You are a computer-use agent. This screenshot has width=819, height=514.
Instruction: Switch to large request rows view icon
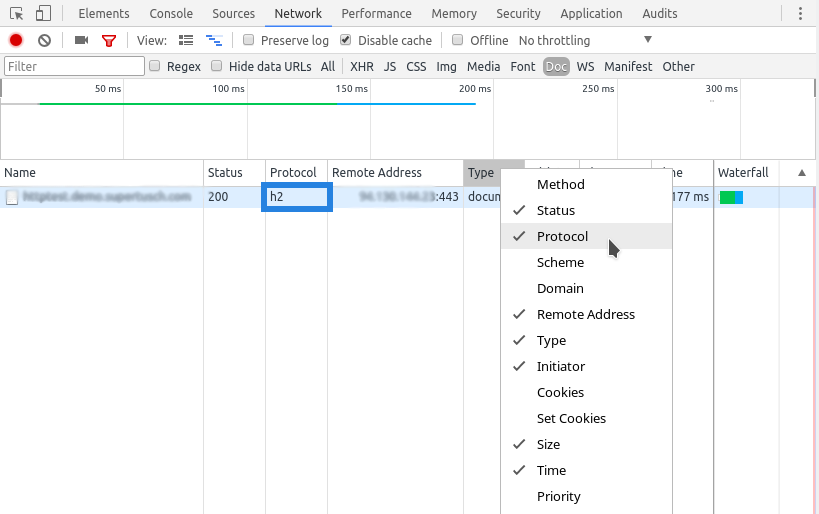point(186,40)
